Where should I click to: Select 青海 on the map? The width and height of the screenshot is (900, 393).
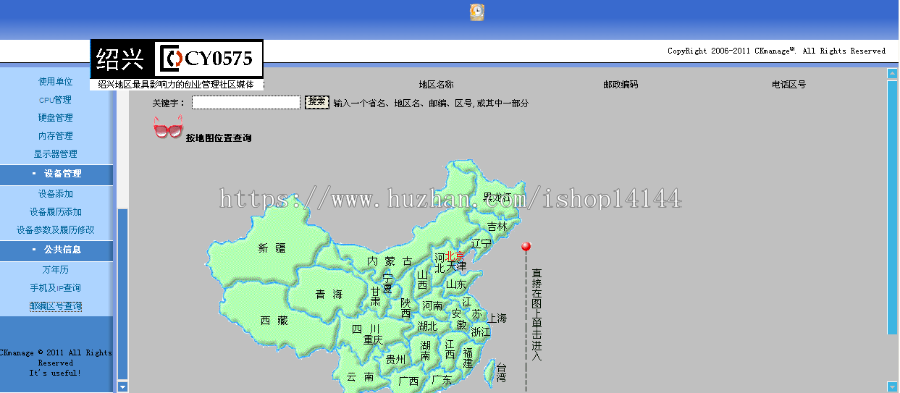click(328, 294)
